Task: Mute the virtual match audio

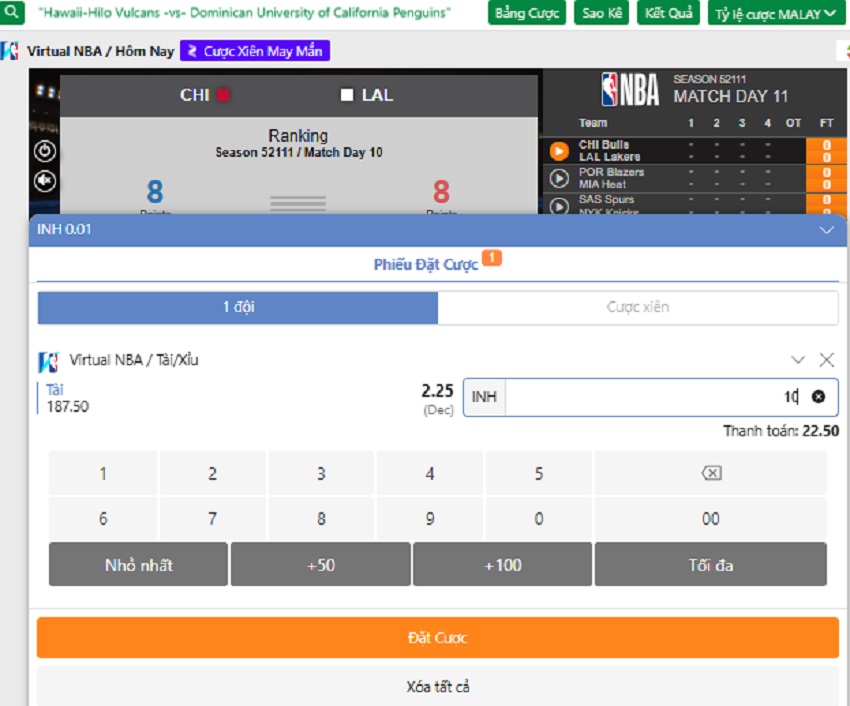Action: (44, 181)
